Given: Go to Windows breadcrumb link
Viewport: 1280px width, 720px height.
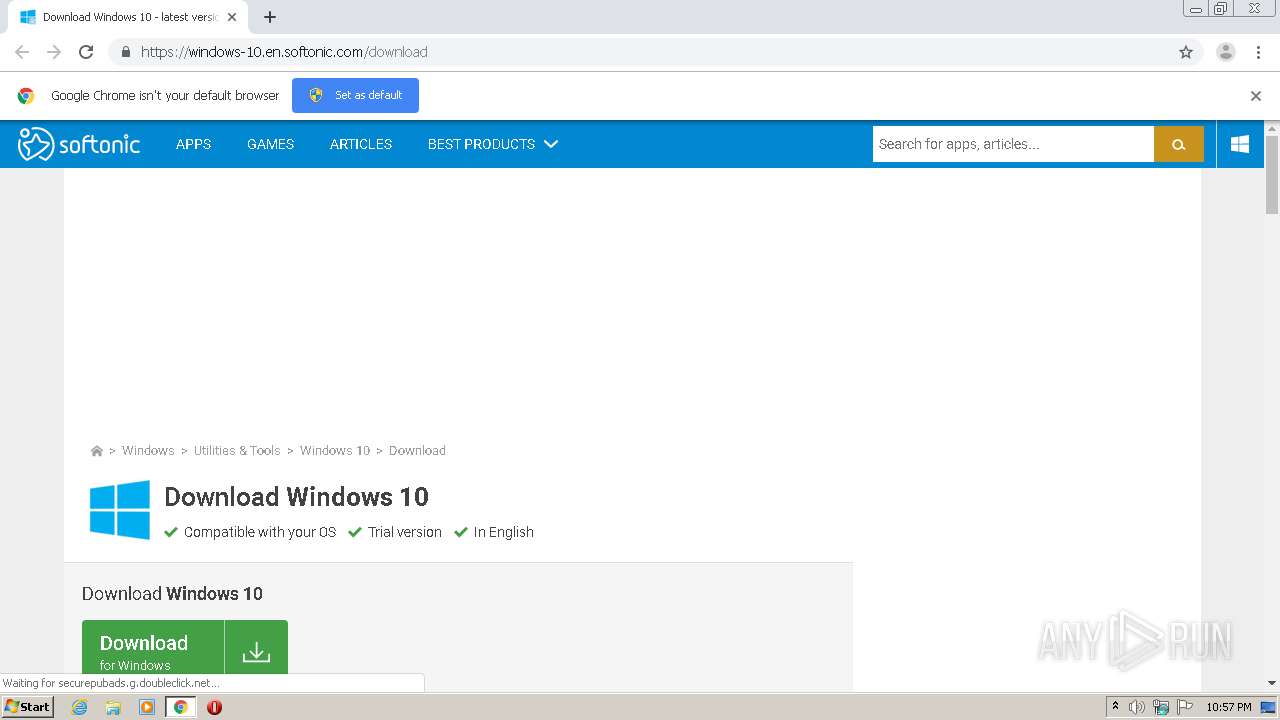Looking at the screenshot, I should [148, 451].
